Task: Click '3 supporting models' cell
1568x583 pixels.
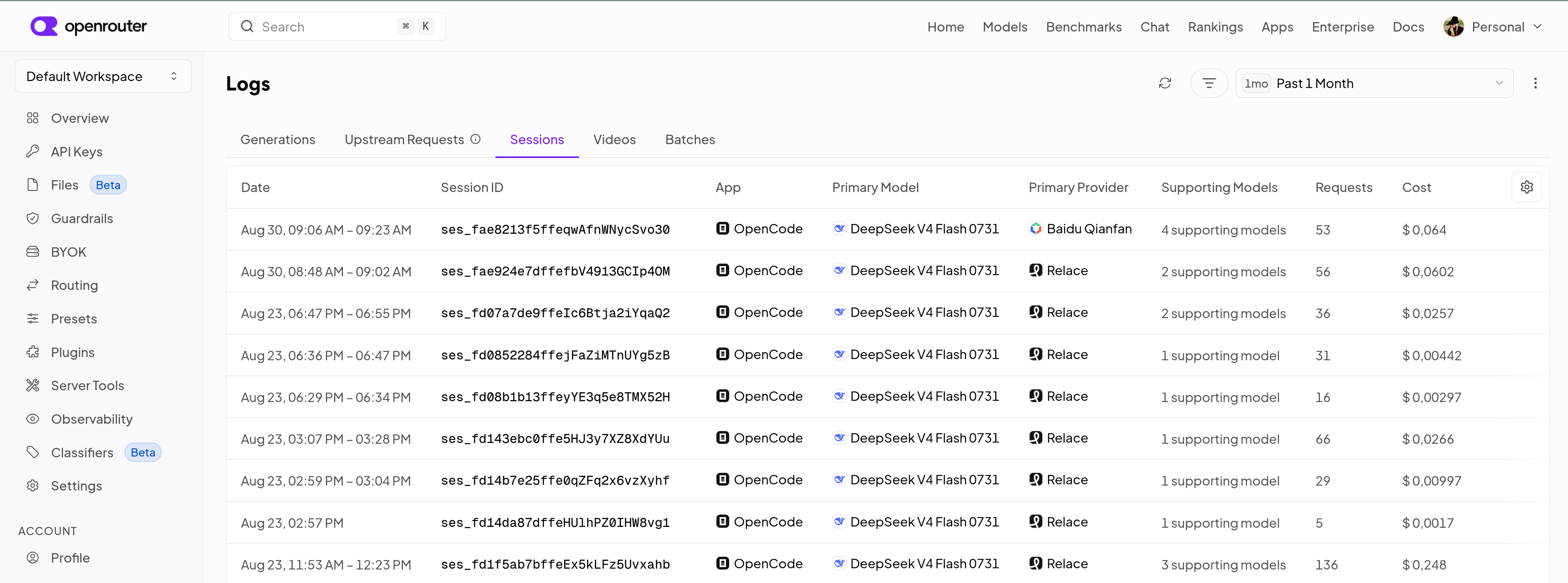Action: [x=1223, y=565]
